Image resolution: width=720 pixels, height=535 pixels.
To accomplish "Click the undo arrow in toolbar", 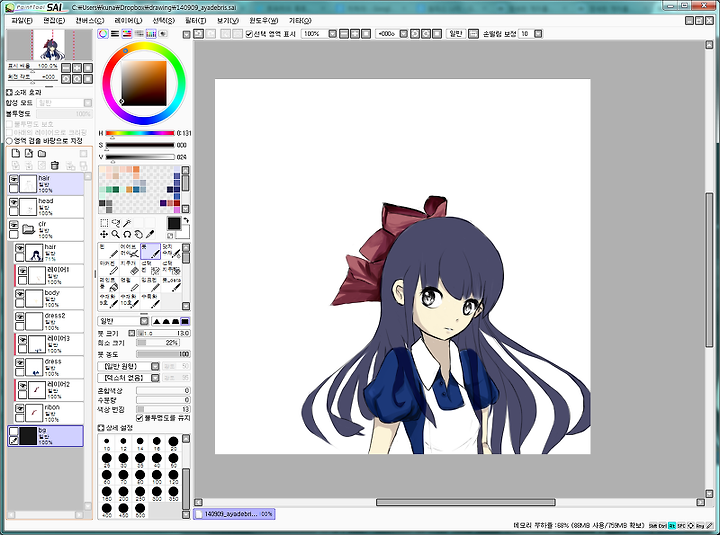I will (198, 34).
